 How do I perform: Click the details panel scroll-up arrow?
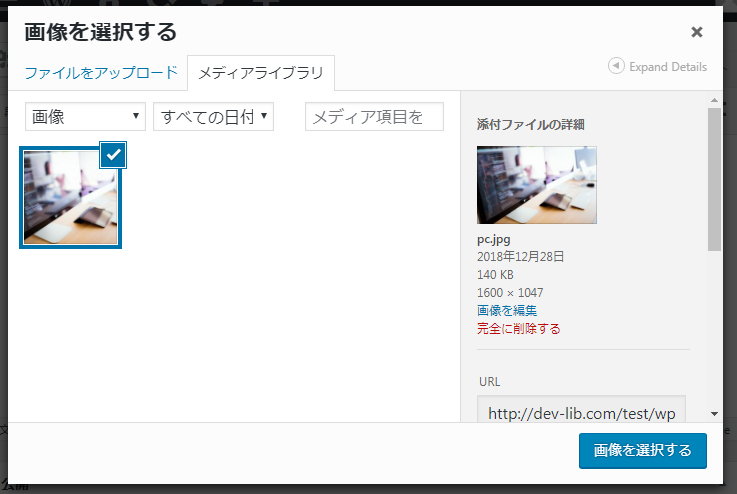[714, 99]
